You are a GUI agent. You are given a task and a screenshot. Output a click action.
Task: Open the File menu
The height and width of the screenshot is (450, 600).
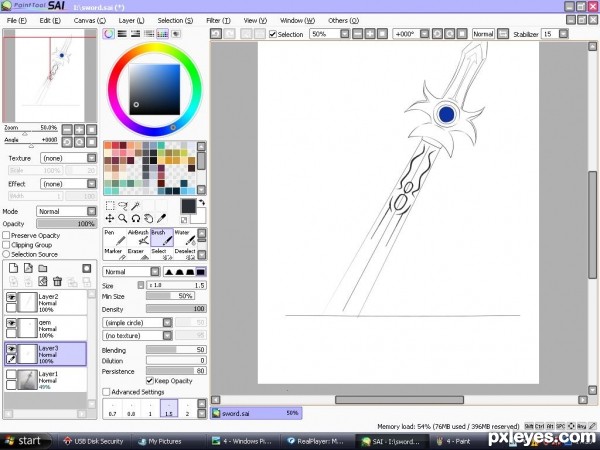coord(16,20)
